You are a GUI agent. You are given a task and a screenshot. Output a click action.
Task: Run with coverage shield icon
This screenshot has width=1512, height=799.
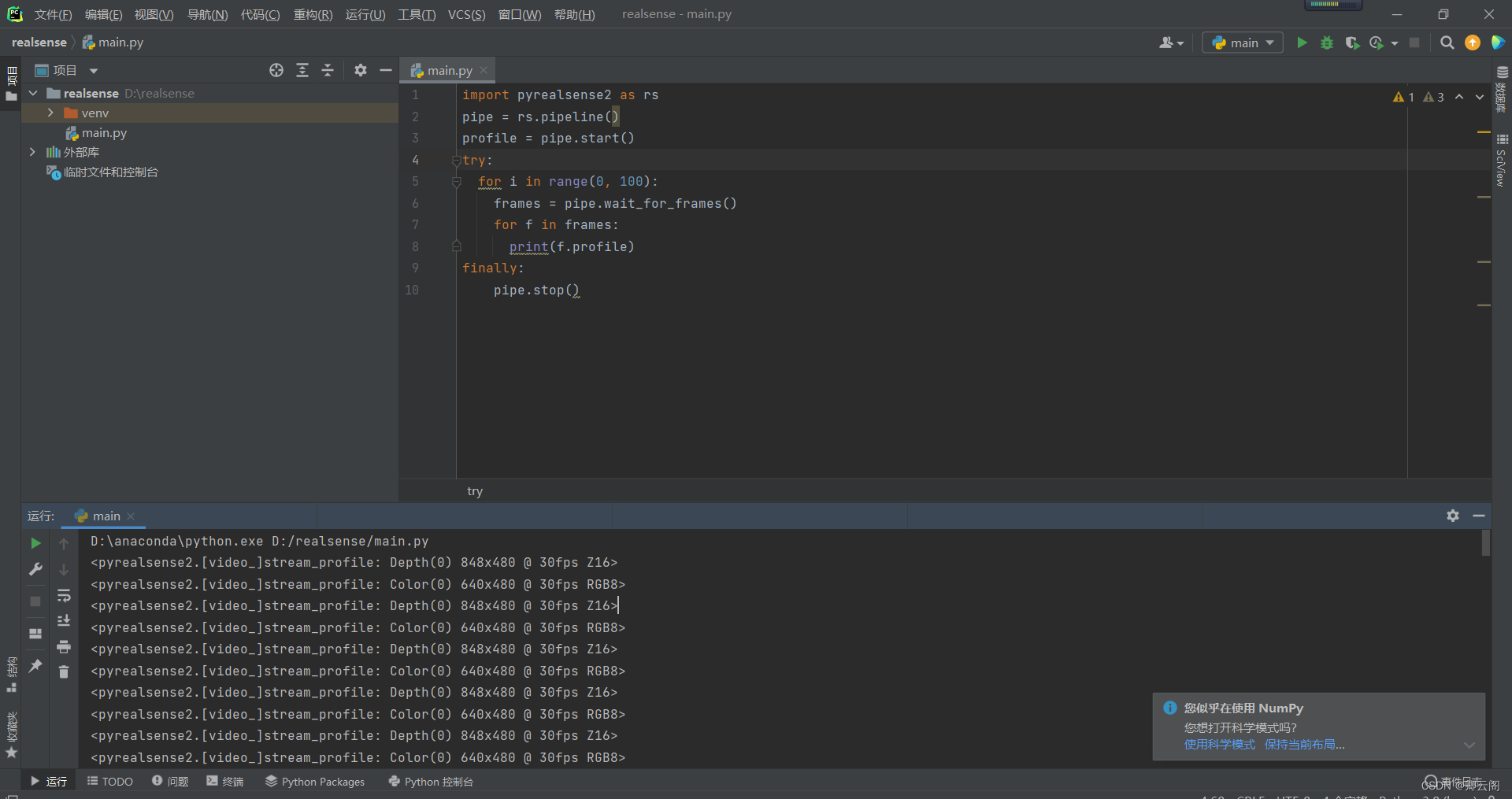pos(1352,43)
